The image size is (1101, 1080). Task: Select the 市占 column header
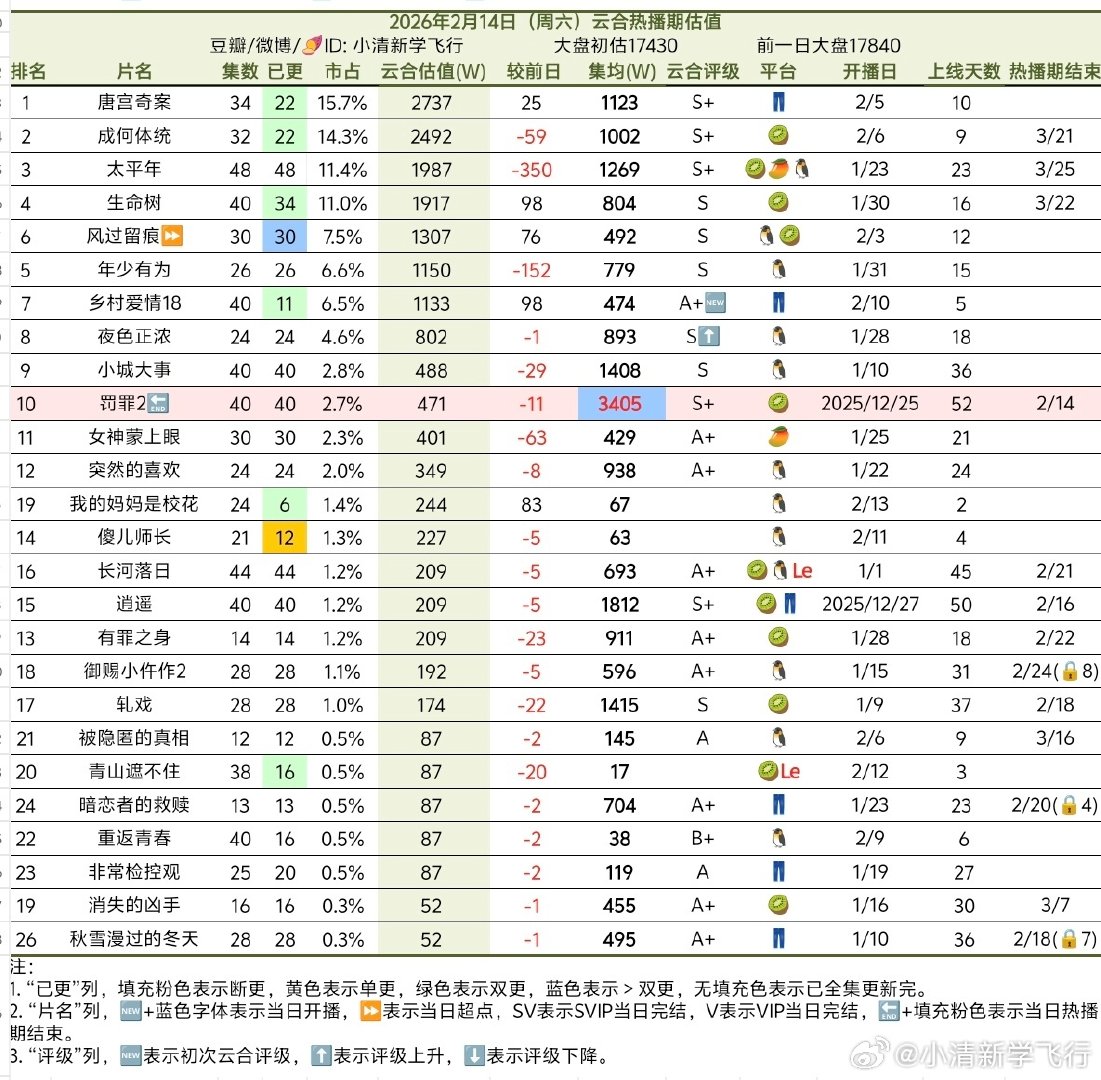point(342,72)
